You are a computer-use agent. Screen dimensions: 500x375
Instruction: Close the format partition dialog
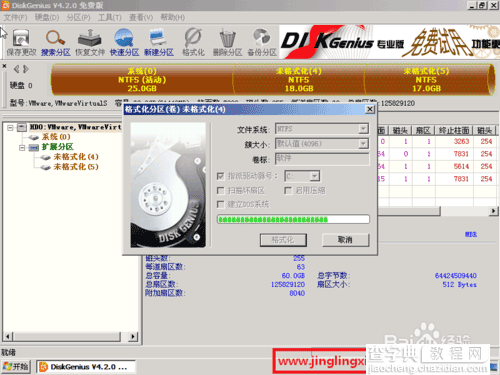(x=370, y=109)
